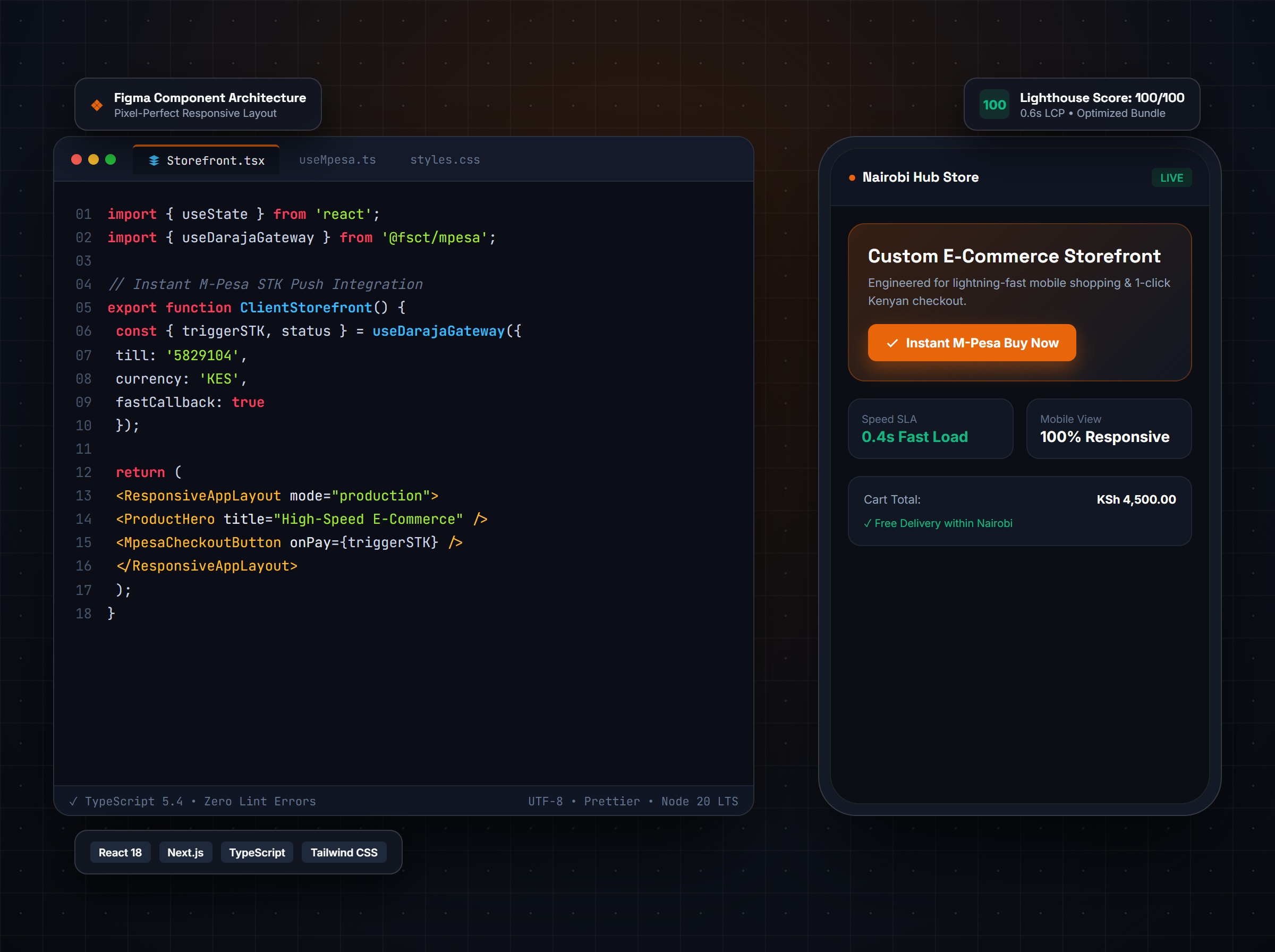Click the TypeScript tech tag
Image resolution: width=1275 pixels, height=952 pixels.
point(257,852)
